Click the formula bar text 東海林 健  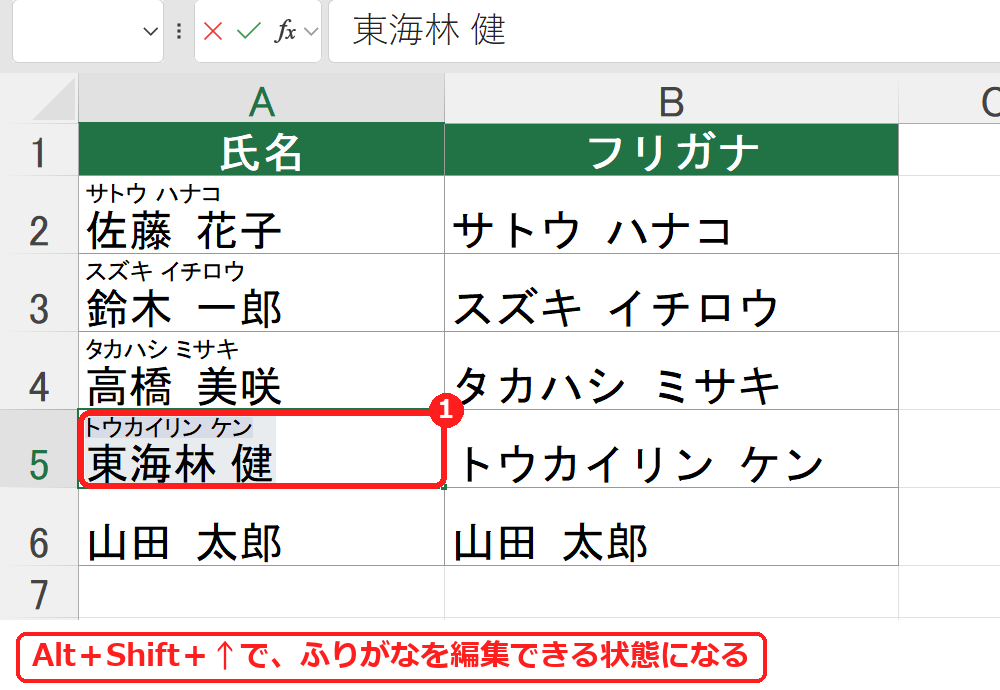point(429,30)
